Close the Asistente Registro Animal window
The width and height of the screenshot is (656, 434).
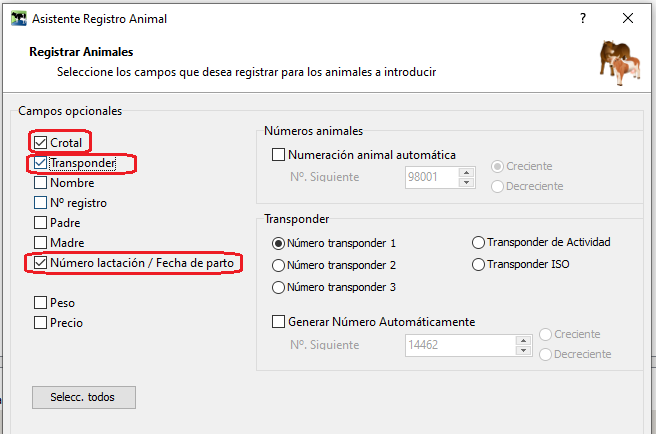(628, 18)
